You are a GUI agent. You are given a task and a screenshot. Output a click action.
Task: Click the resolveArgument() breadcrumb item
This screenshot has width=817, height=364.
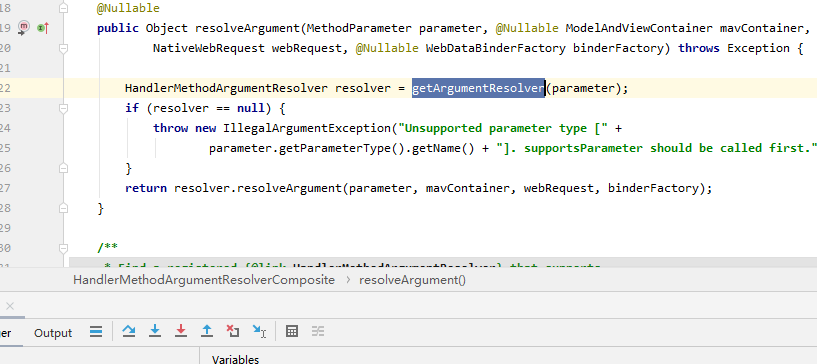413,280
